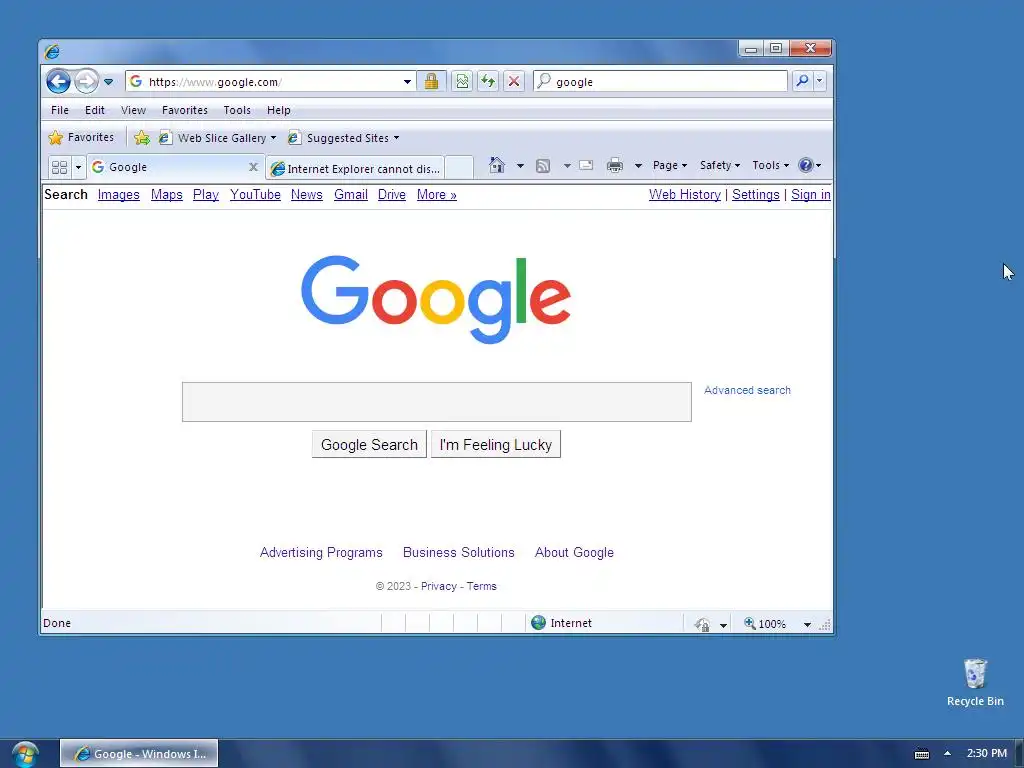Image resolution: width=1024 pixels, height=768 pixels.
Task: Open the Tools command bar menu
Action: 771,165
